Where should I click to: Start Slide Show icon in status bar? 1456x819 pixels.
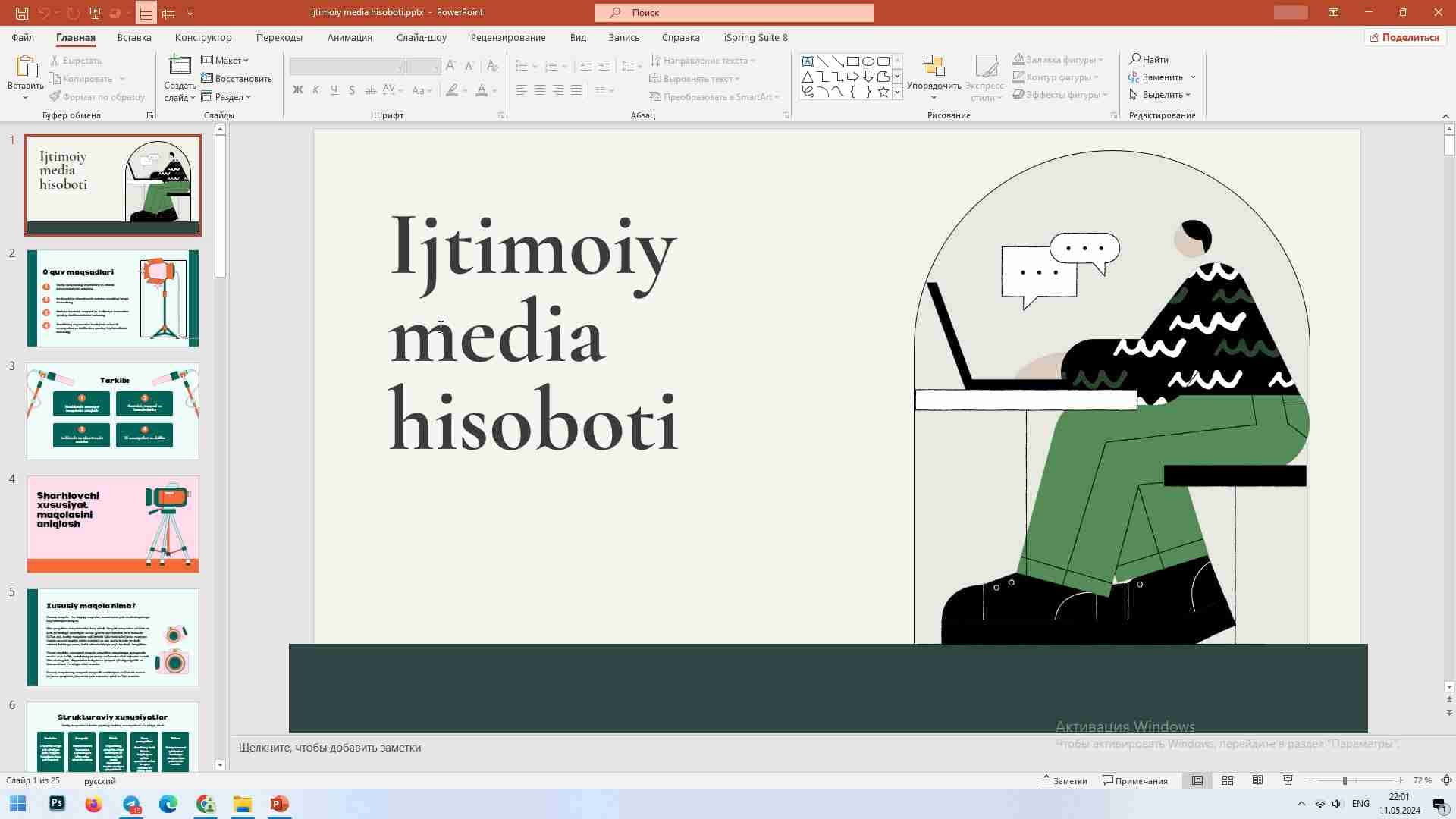1288,780
